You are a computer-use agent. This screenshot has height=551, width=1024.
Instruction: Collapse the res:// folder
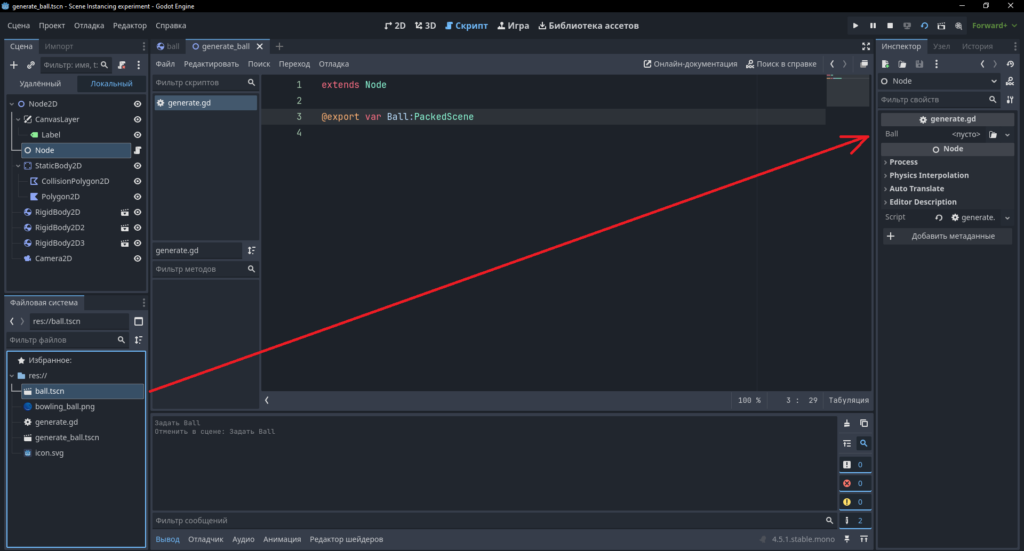(12, 375)
